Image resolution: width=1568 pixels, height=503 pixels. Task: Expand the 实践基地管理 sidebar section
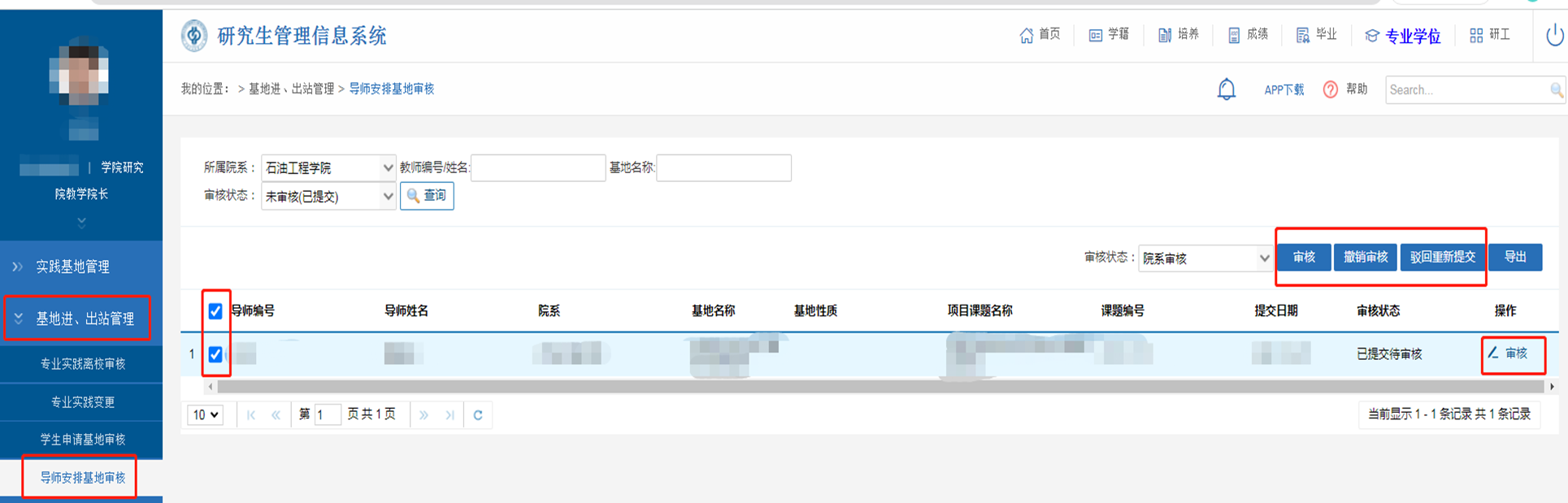(x=72, y=267)
